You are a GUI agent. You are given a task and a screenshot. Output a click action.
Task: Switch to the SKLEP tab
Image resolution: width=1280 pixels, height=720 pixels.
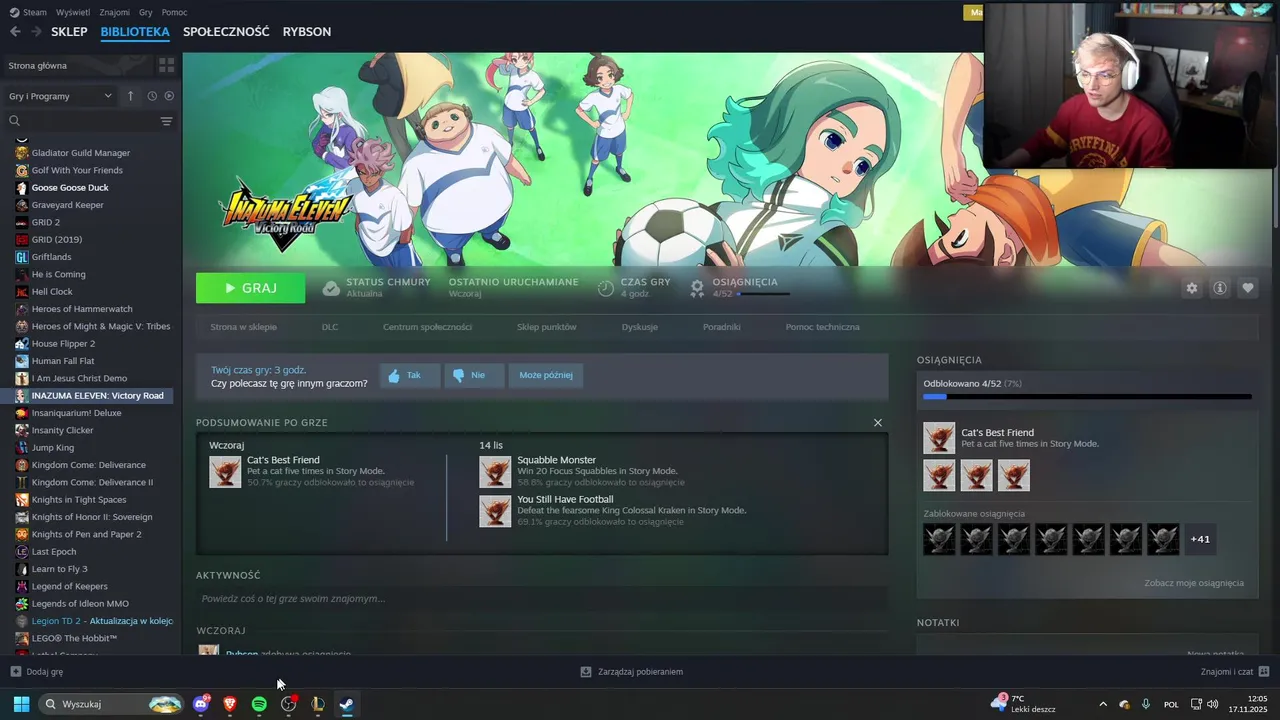click(69, 31)
